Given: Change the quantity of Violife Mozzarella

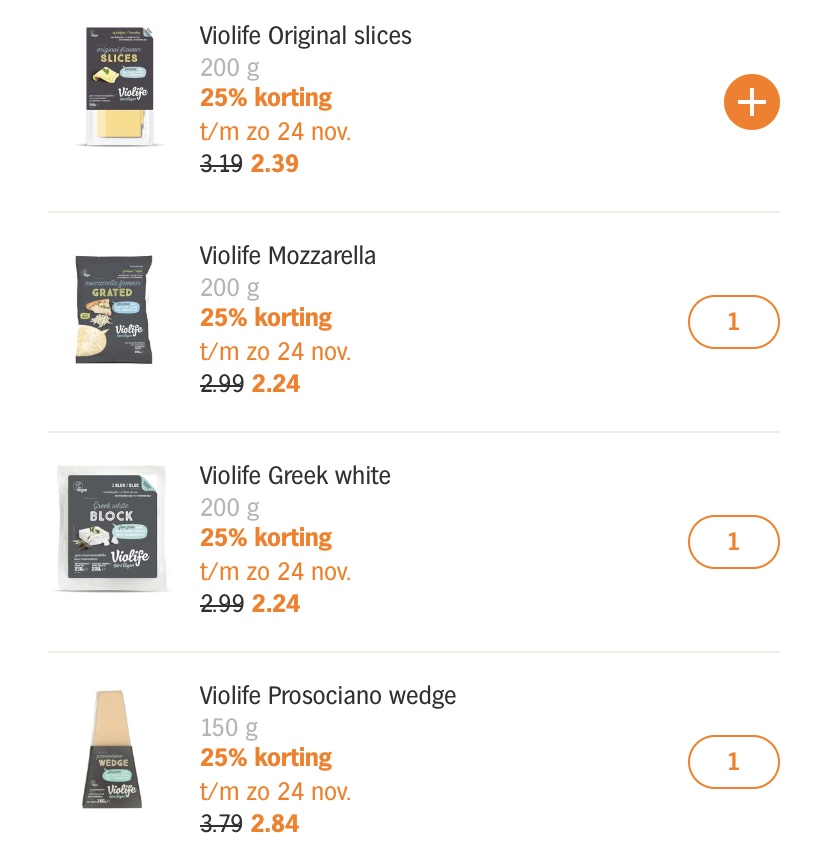Looking at the screenshot, I should coord(734,322).
